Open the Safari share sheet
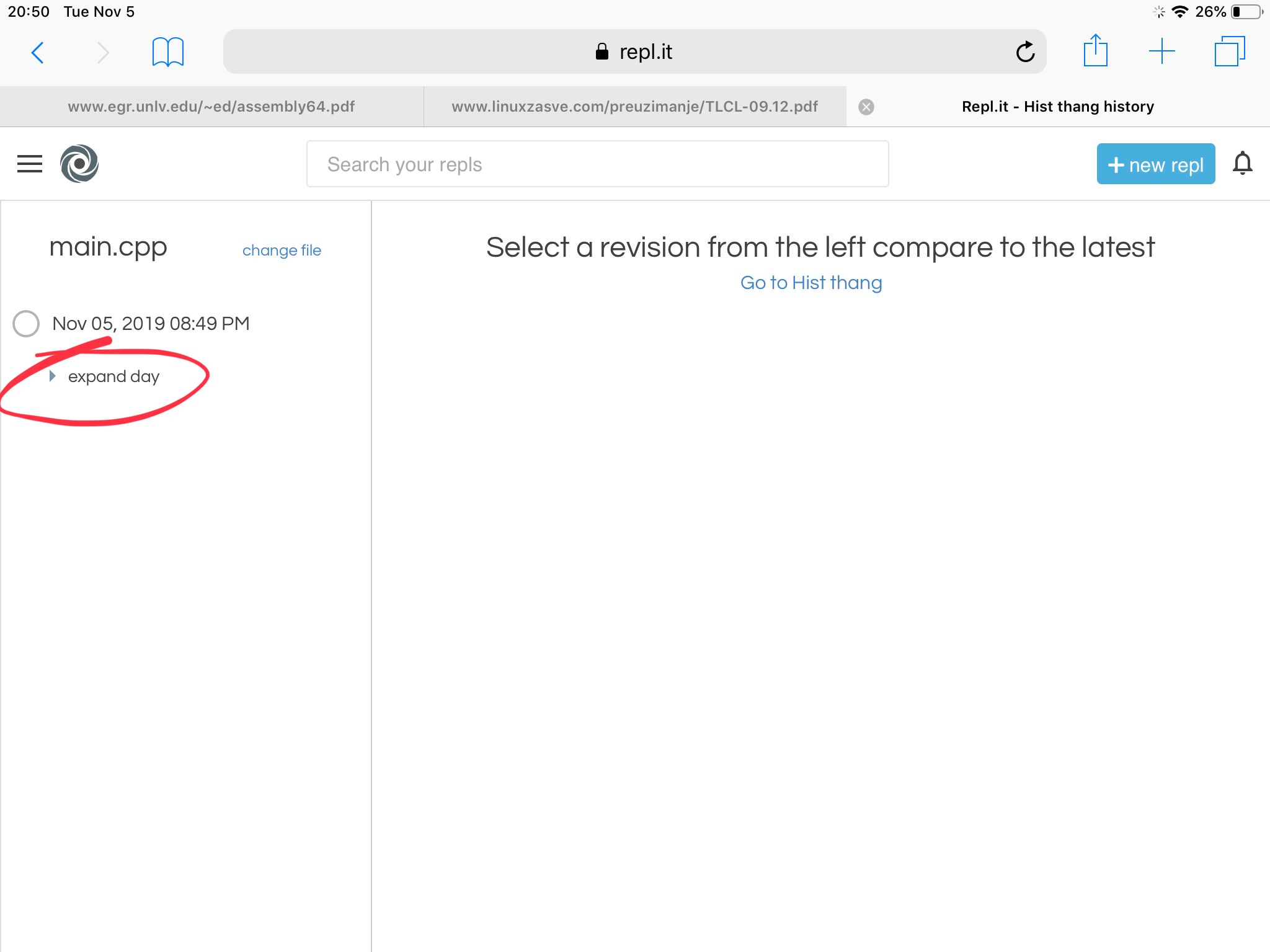Viewport: 1270px width, 952px height. point(1096,51)
